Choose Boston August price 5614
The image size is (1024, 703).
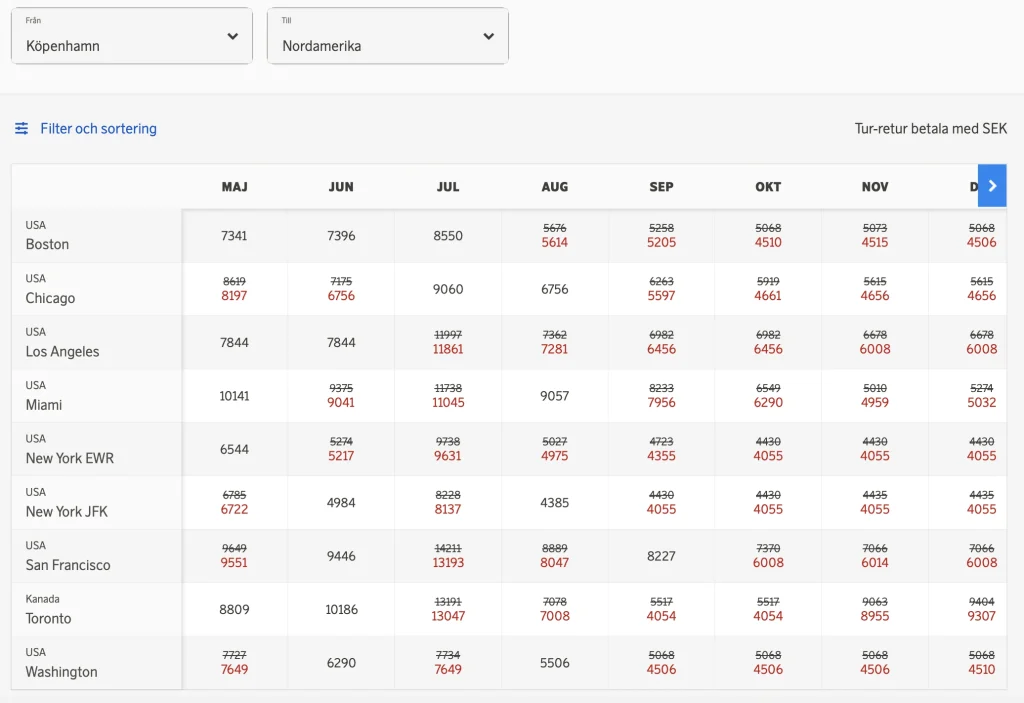click(554, 242)
